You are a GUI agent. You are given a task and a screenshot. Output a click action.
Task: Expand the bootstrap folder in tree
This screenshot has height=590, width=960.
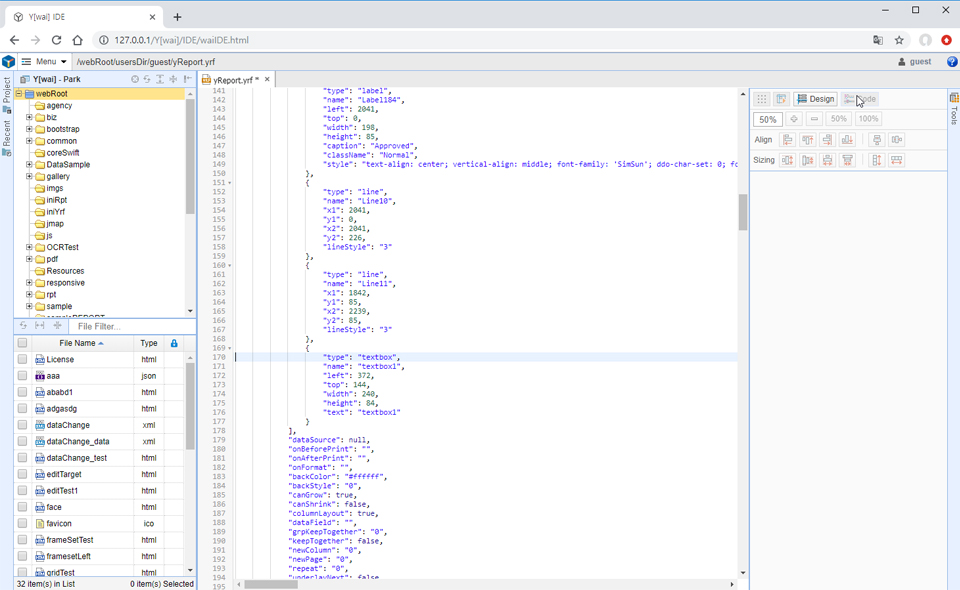[x=29, y=129]
